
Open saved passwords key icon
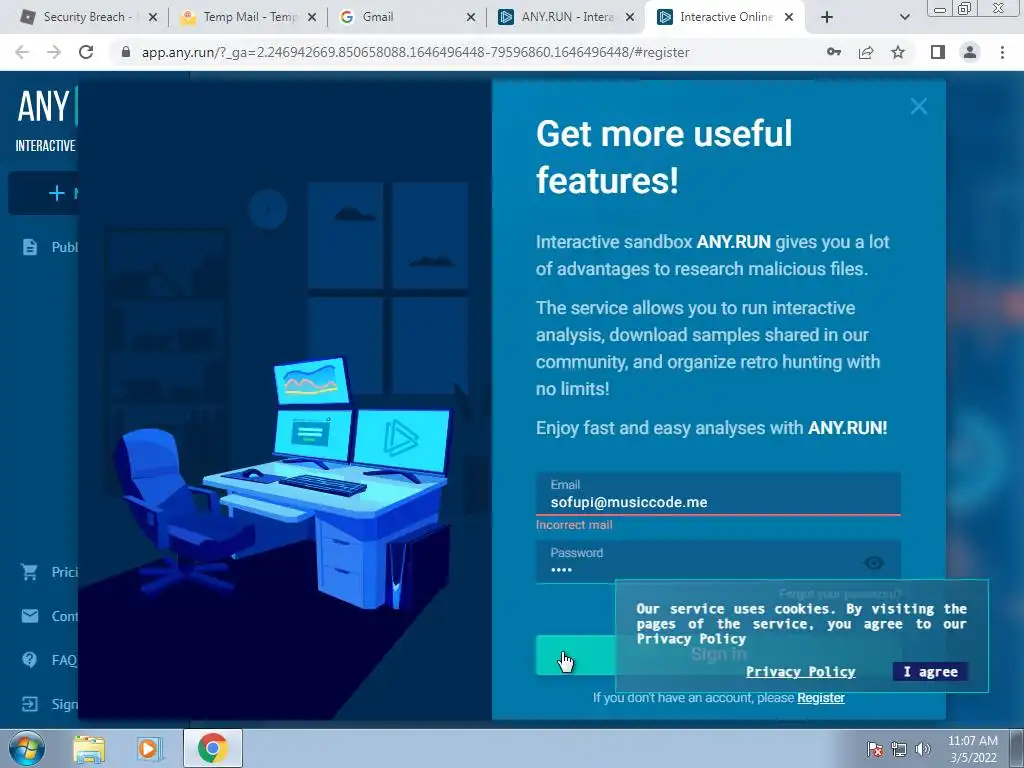tap(834, 52)
